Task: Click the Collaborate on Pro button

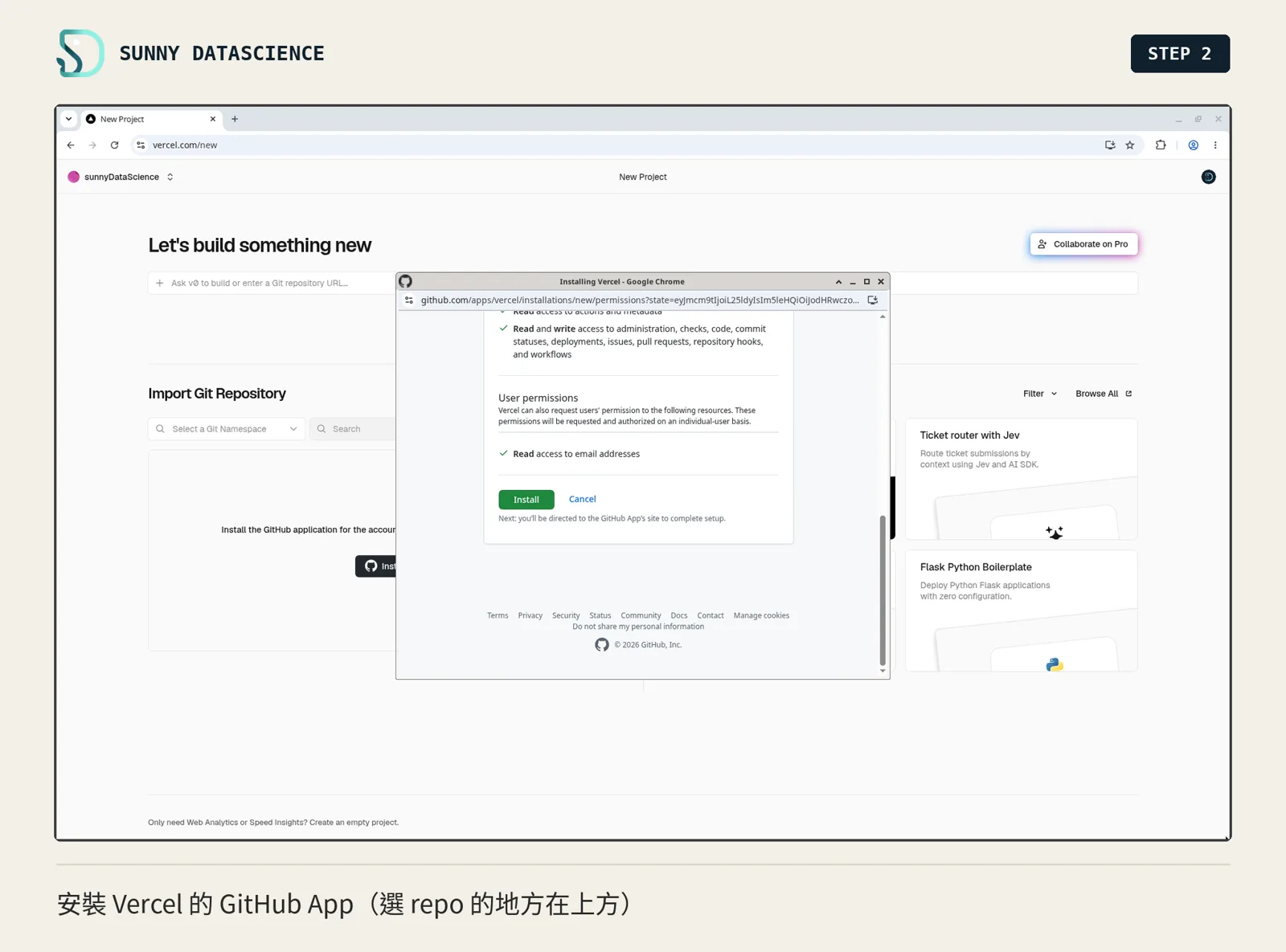Action: pos(1083,244)
